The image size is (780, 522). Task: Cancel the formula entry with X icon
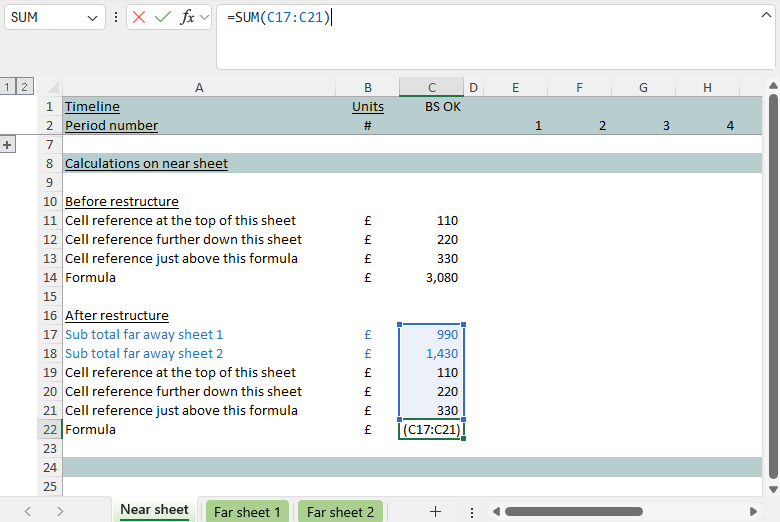point(139,18)
